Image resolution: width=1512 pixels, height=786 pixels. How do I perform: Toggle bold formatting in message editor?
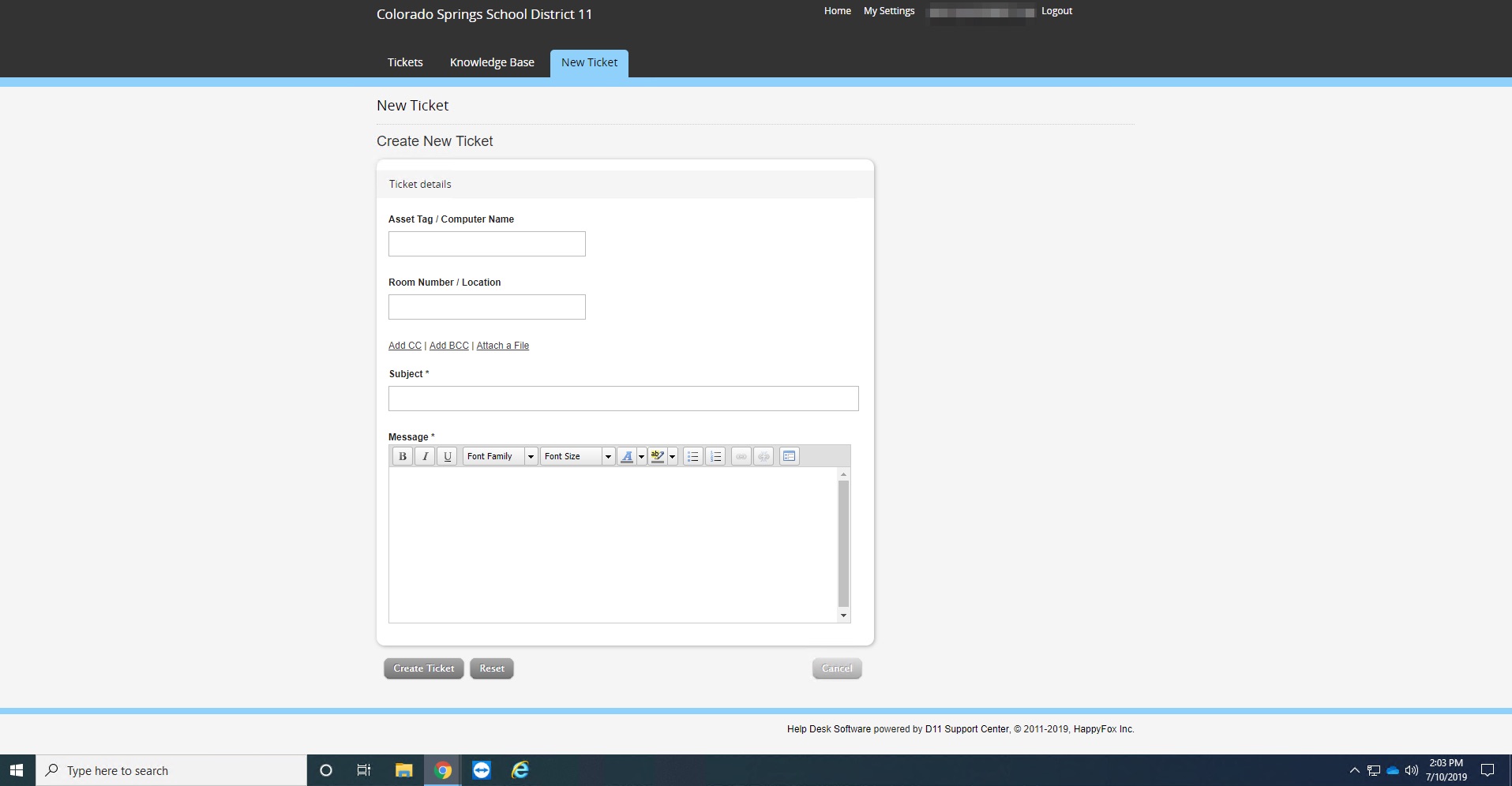coord(402,456)
